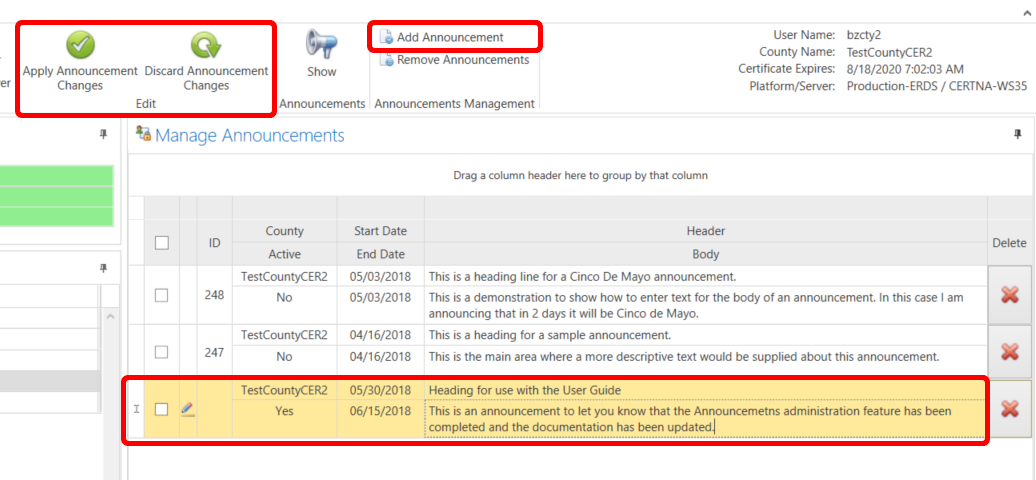
Task: Click the 06/15/2018 end date cell
Action: click(380, 411)
